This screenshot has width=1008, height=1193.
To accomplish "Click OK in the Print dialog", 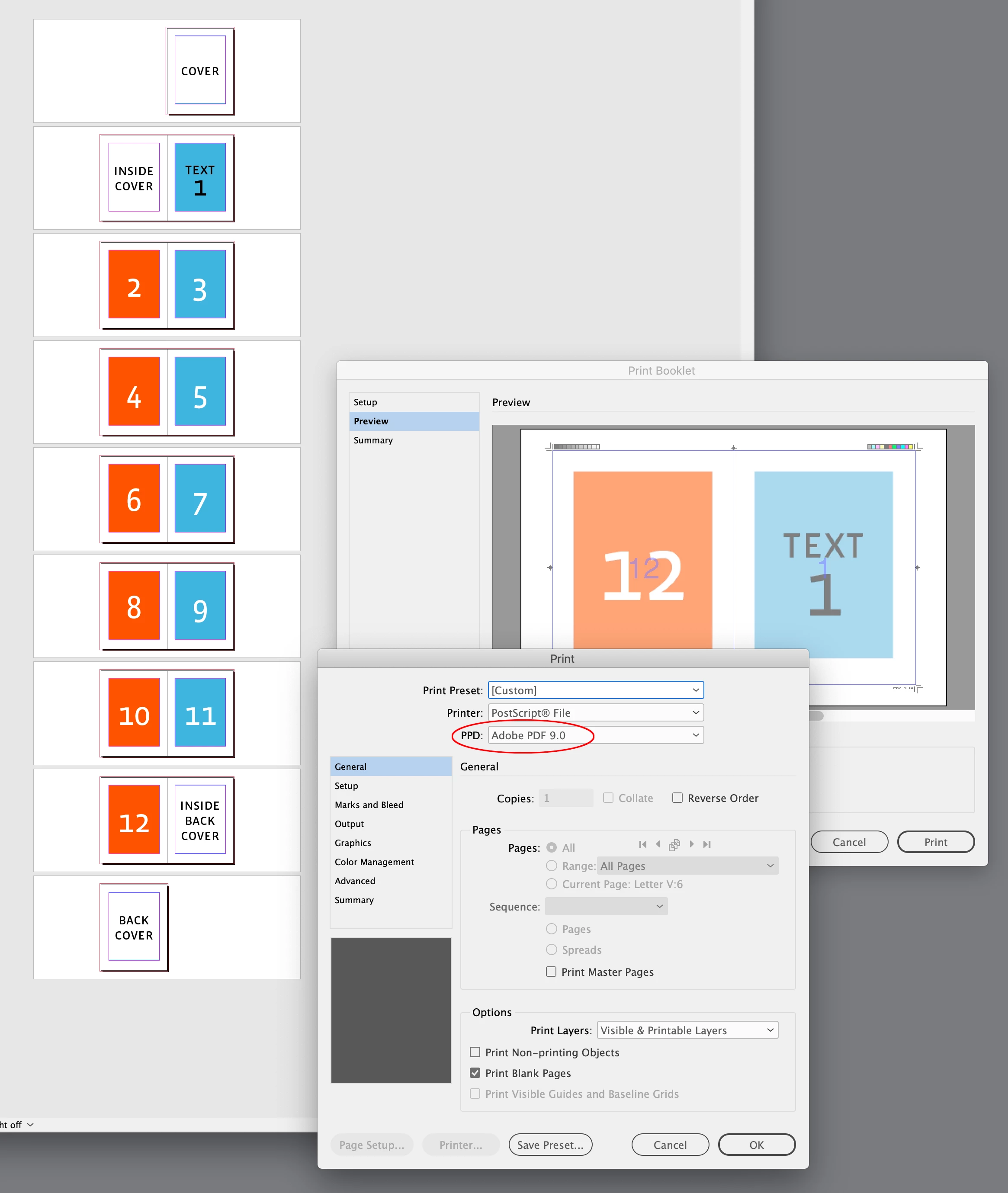I will [x=756, y=1145].
